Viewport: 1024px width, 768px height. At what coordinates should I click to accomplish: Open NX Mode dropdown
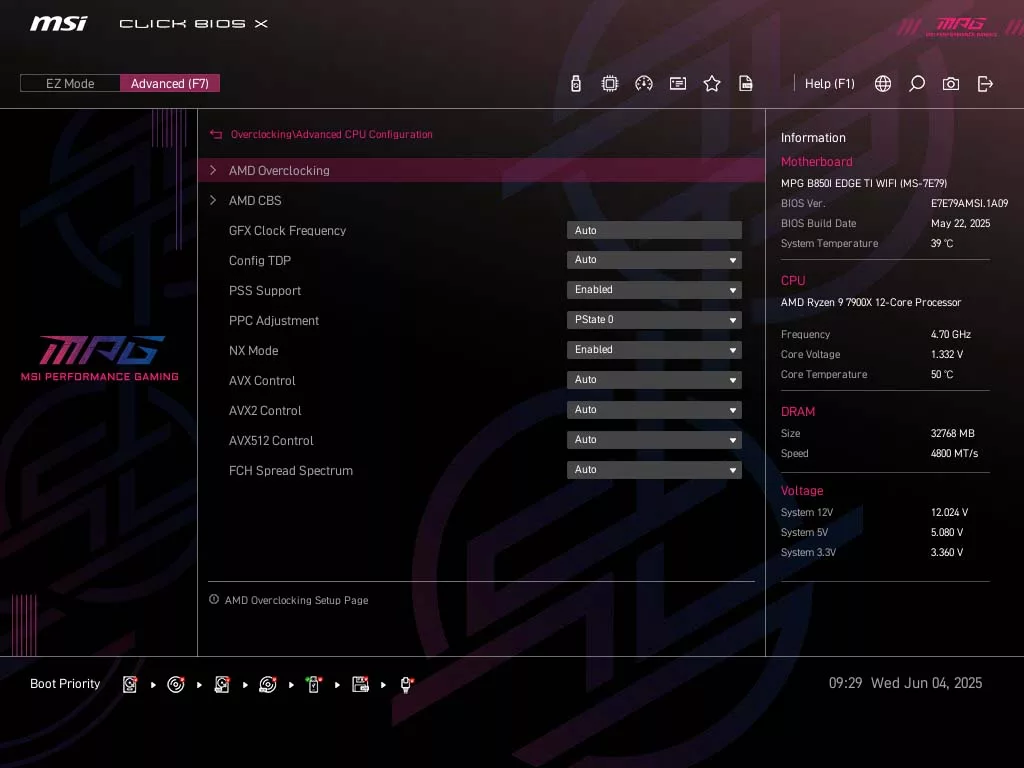[654, 350]
